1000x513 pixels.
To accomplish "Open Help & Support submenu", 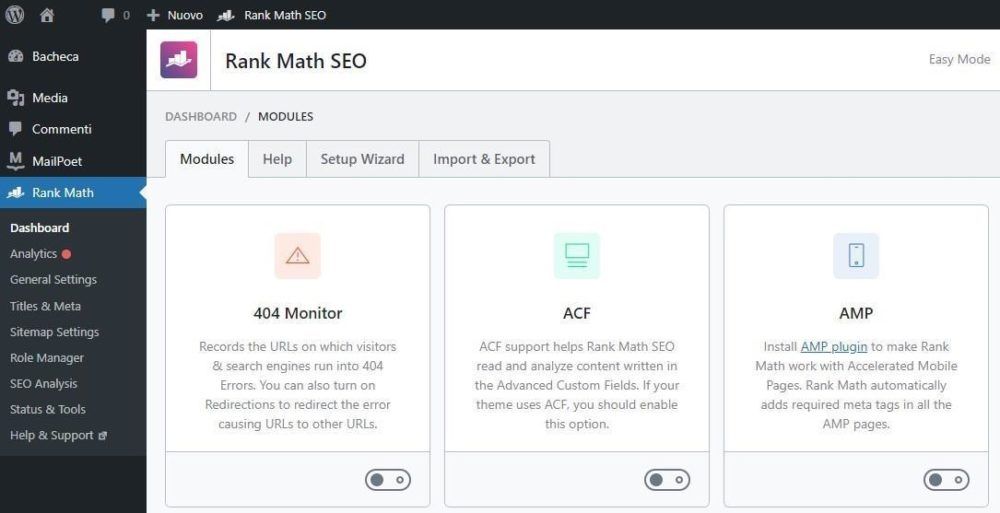I will pos(52,436).
